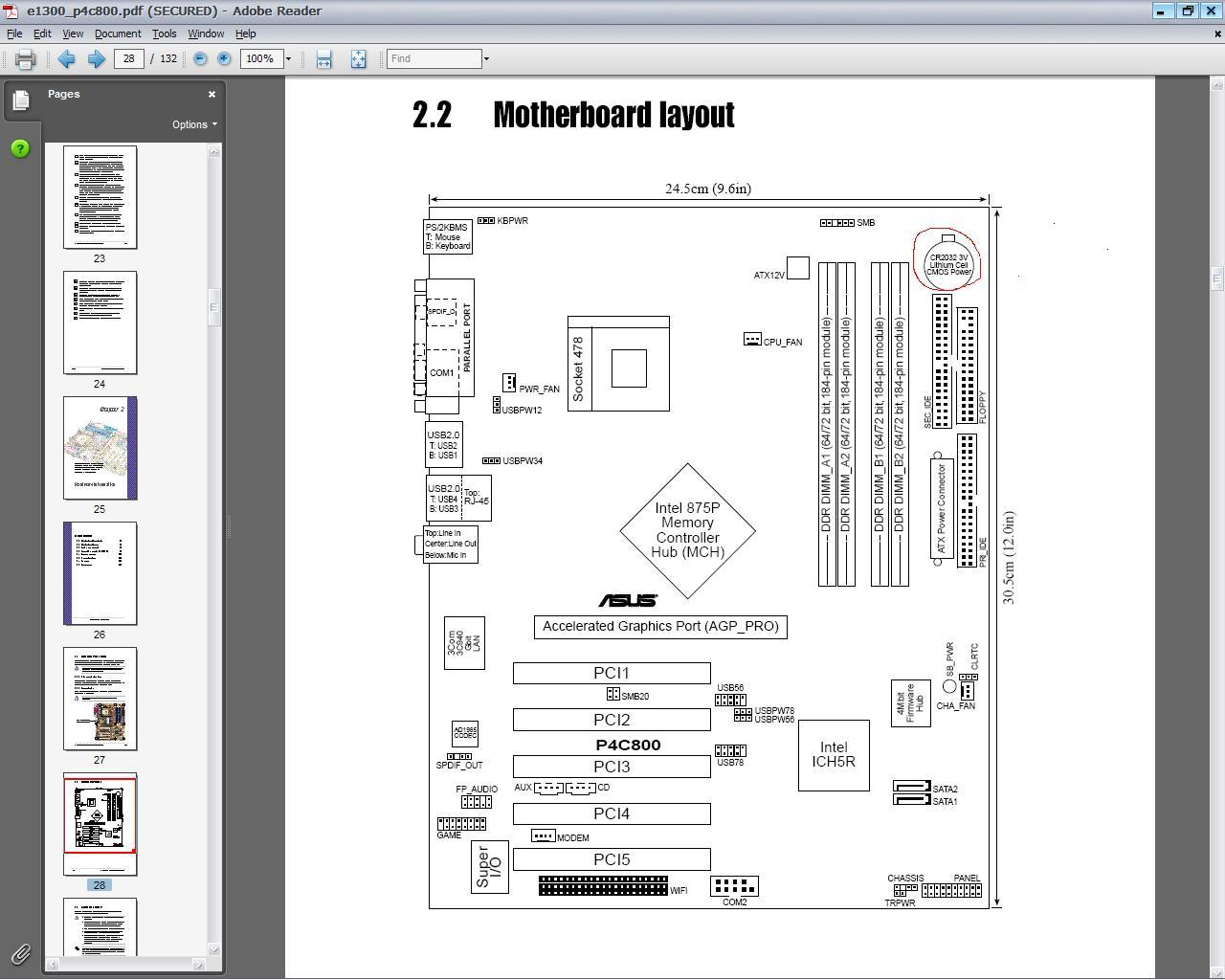Click the CPU_FAN connector label
1225x980 pixels.
(x=783, y=342)
